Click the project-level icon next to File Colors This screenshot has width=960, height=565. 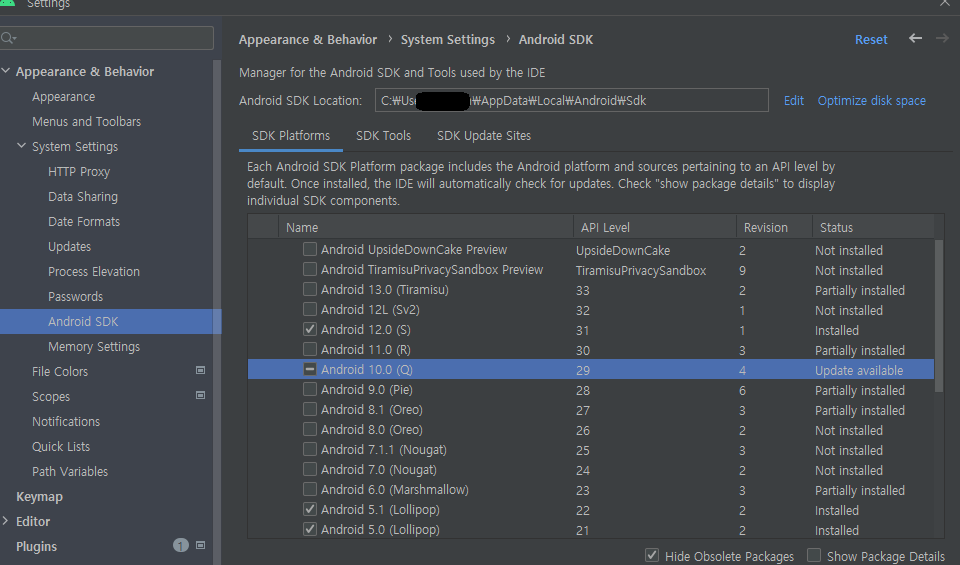(200, 370)
